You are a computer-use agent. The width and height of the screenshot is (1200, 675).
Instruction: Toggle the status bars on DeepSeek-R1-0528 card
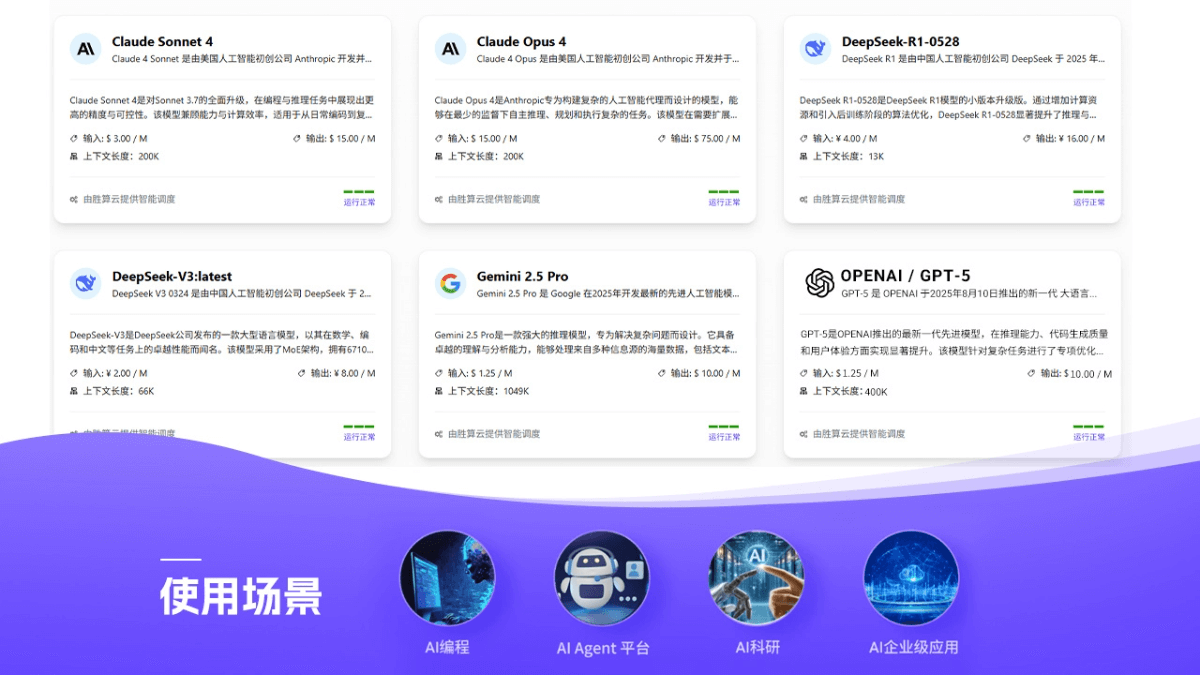1088,193
